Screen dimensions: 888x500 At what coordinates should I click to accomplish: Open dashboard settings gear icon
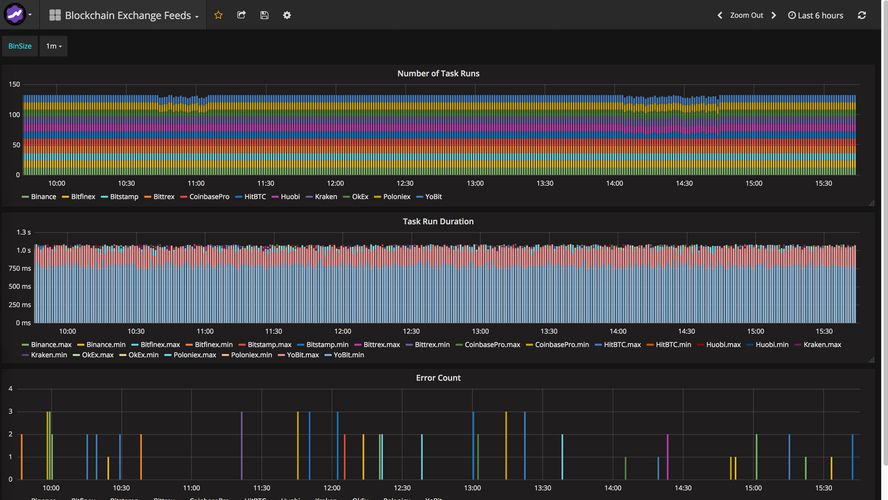(287, 15)
